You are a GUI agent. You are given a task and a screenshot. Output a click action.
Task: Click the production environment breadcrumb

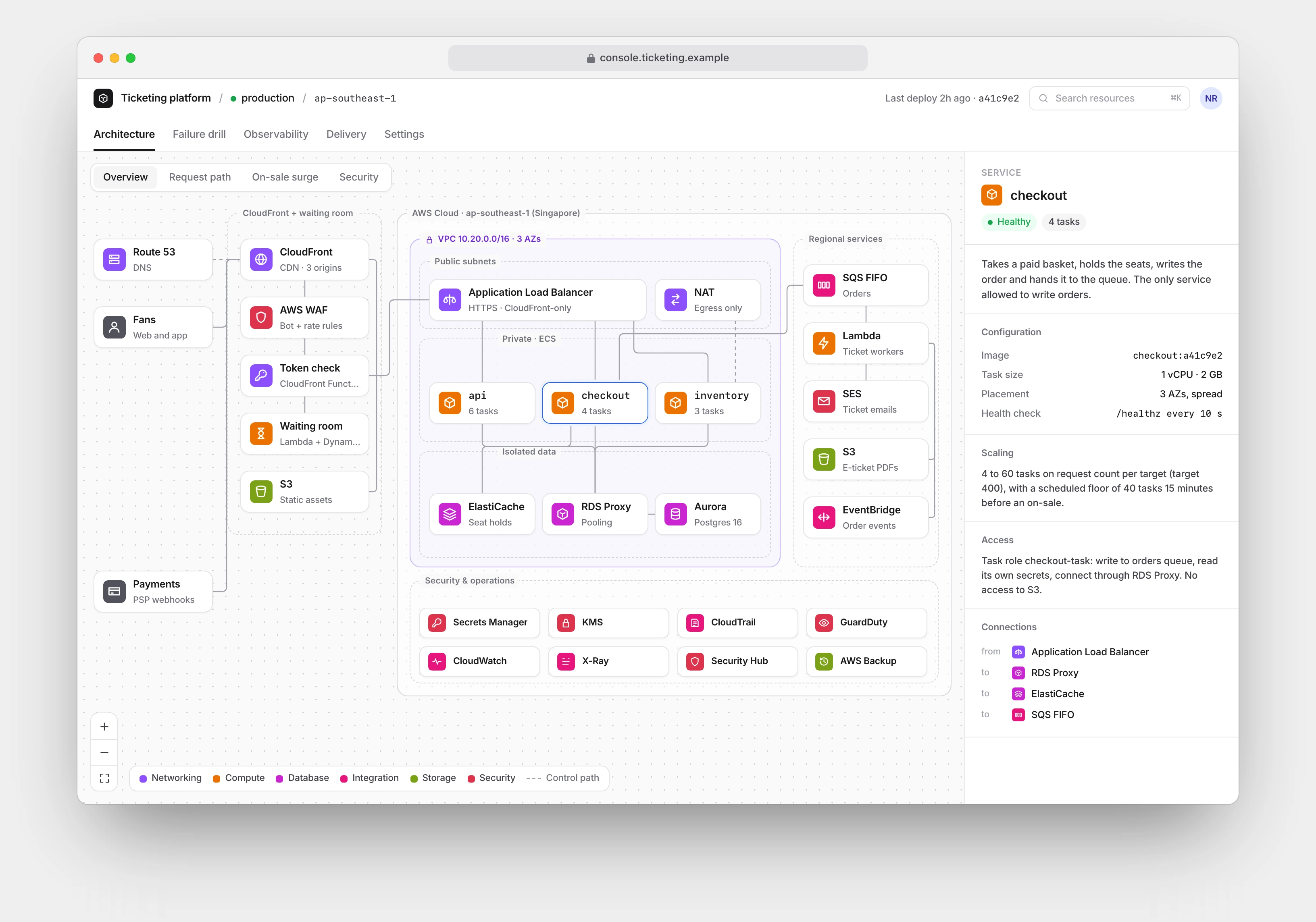coord(262,98)
